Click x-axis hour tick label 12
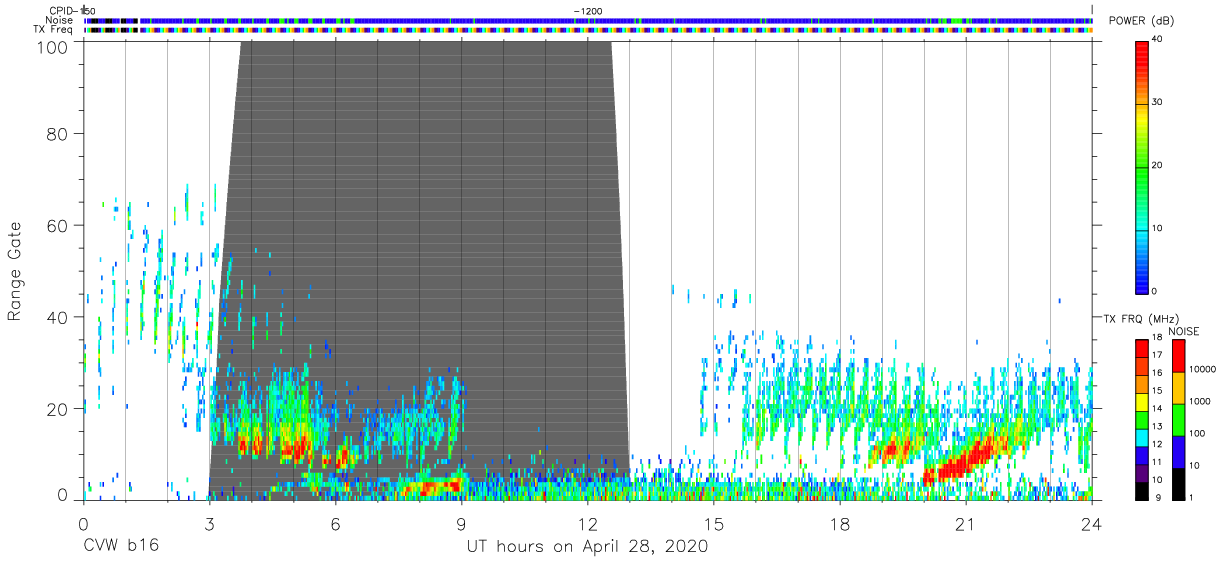The width and height of the screenshot is (1228, 567). [587, 523]
